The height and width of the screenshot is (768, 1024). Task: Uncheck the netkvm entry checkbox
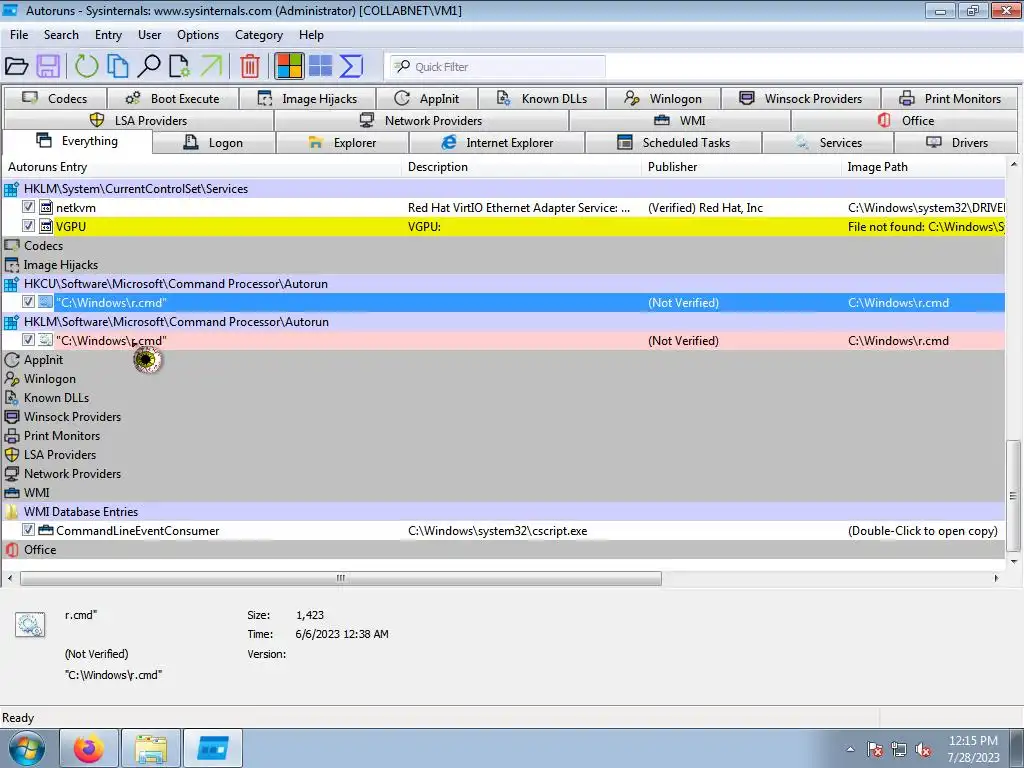coord(28,207)
